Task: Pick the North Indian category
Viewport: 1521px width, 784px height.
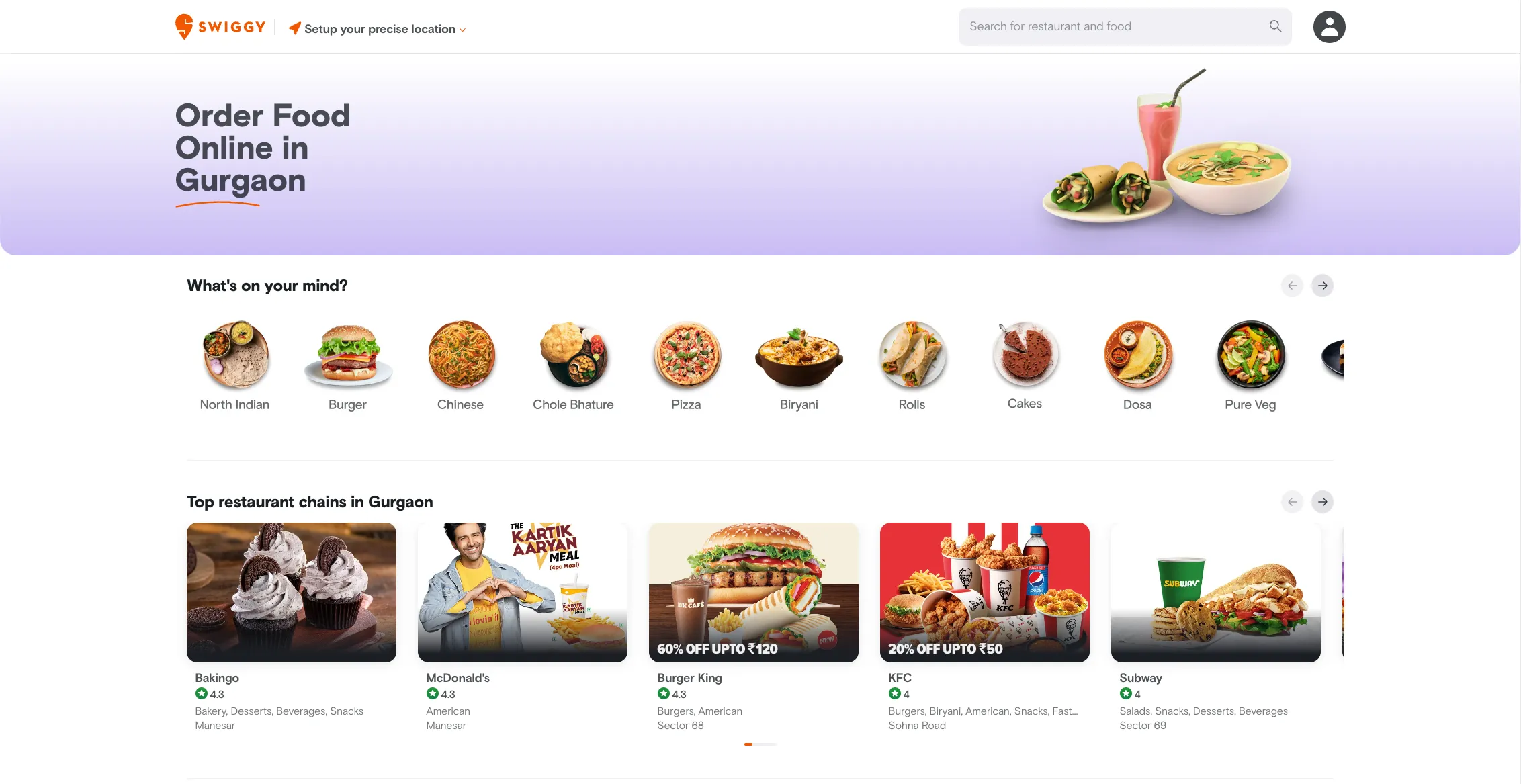Action: 234,366
